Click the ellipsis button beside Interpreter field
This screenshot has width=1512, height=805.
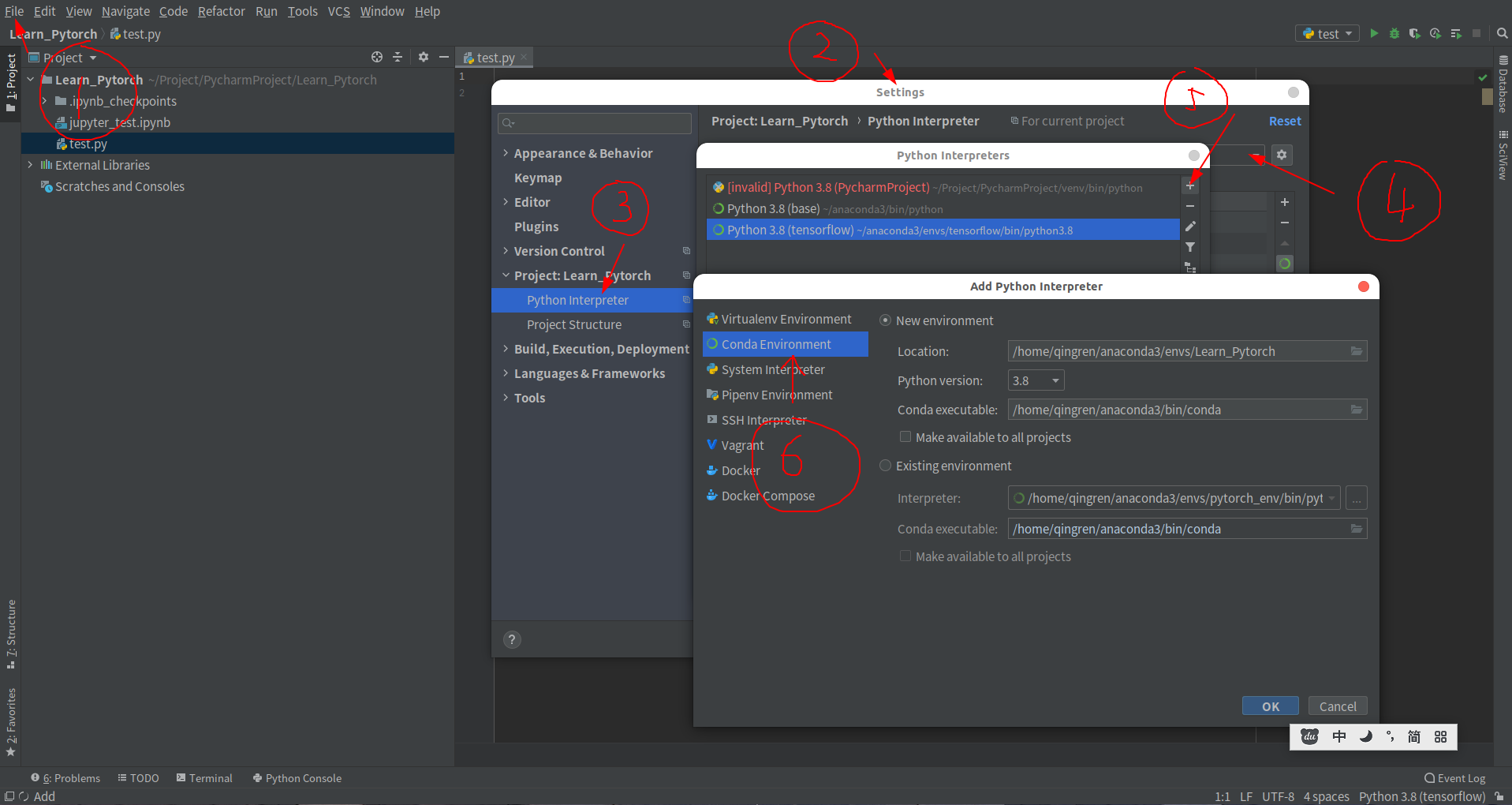coord(1356,498)
